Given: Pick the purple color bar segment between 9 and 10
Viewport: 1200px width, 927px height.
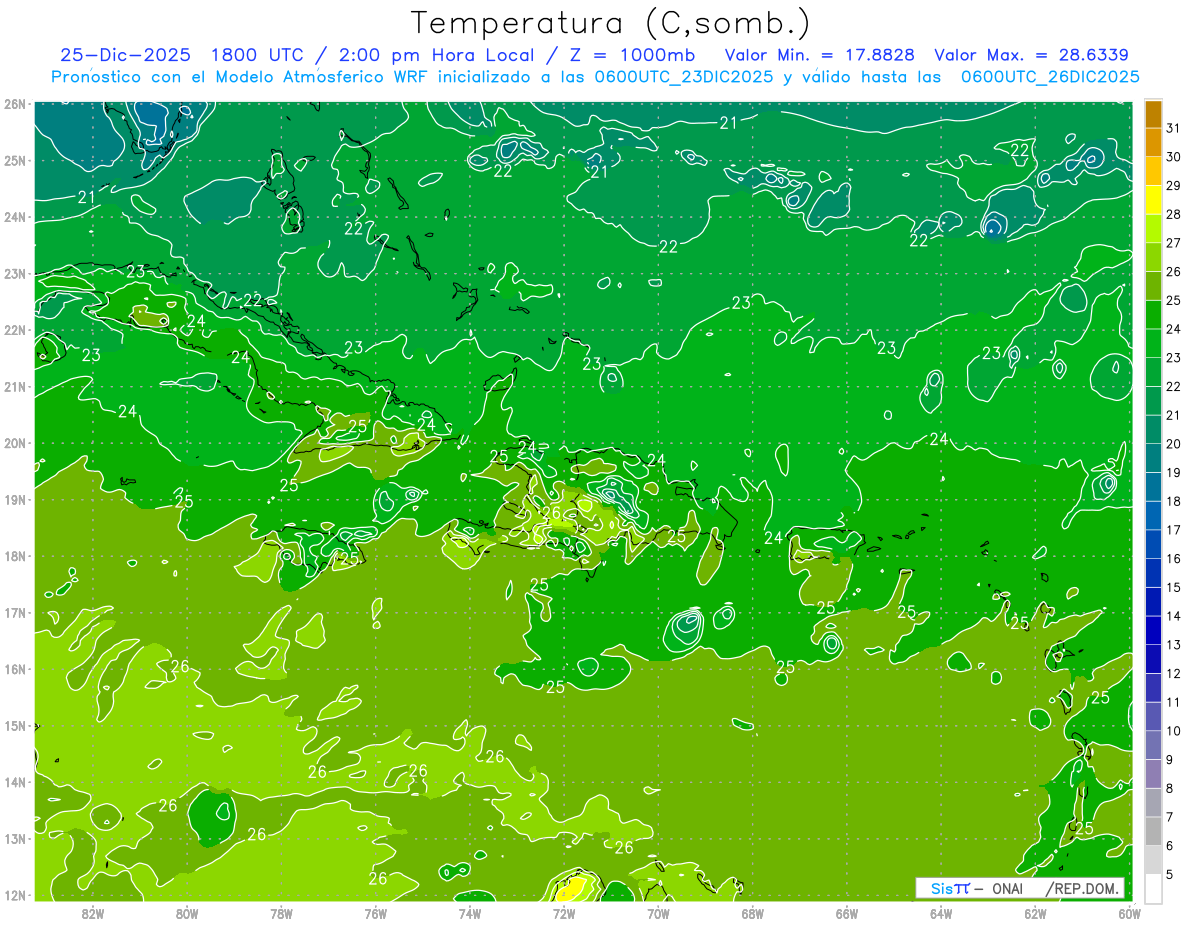Looking at the screenshot, I should pyautogui.click(x=1153, y=745).
